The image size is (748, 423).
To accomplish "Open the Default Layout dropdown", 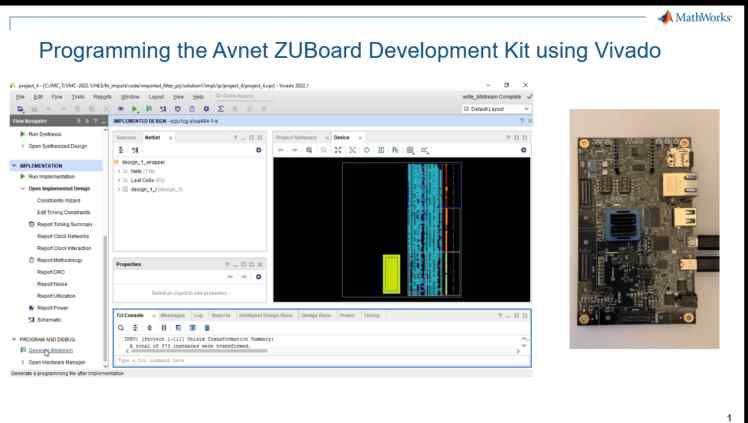I will point(496,108).
